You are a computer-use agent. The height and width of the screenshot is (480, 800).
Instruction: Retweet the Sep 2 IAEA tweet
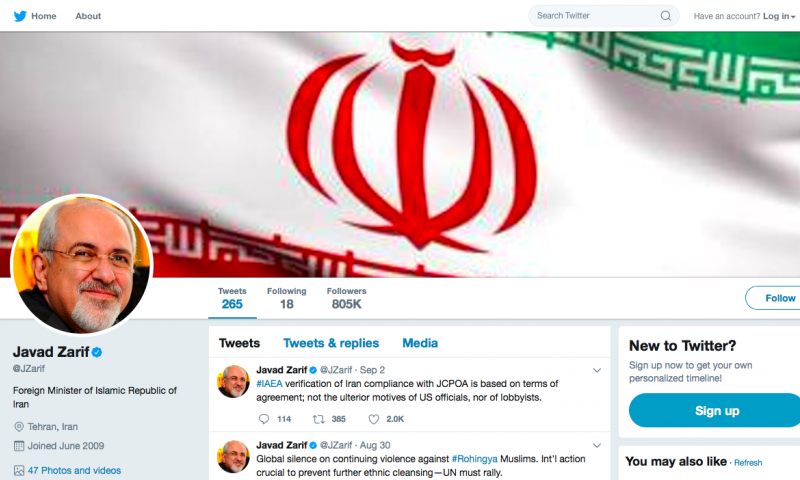click(318, 419)
